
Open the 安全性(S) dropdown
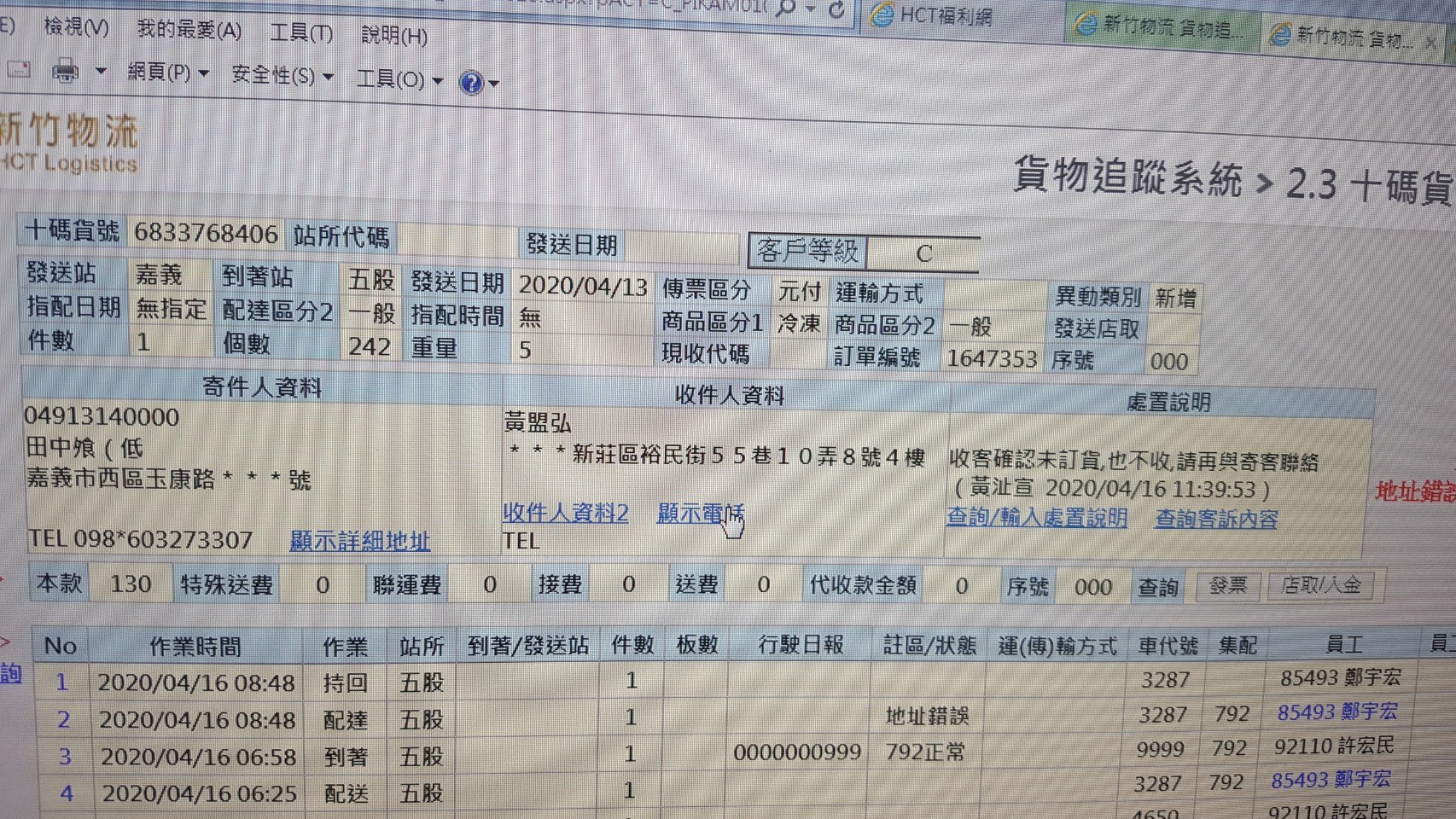(282, 76)
